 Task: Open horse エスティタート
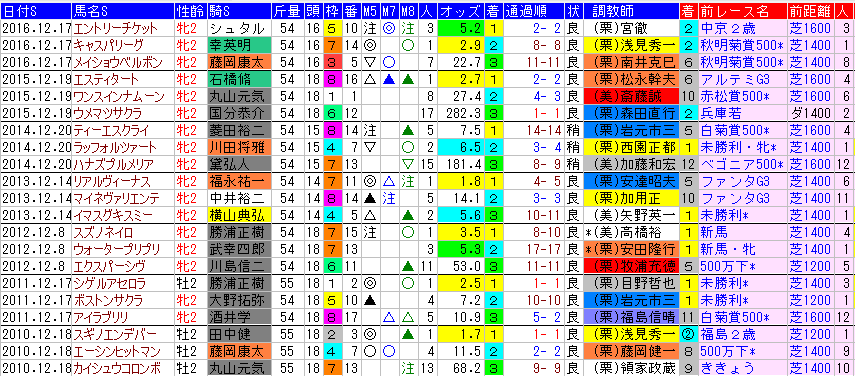coord(105,79)
